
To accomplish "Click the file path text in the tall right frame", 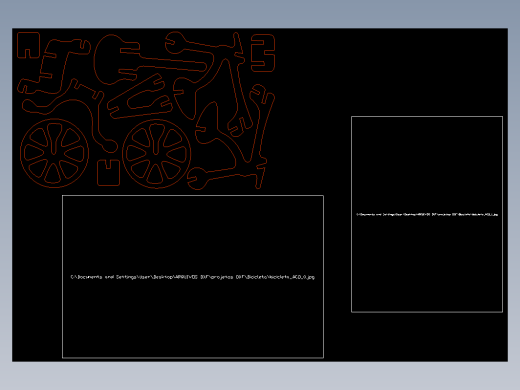I will 427,215.
